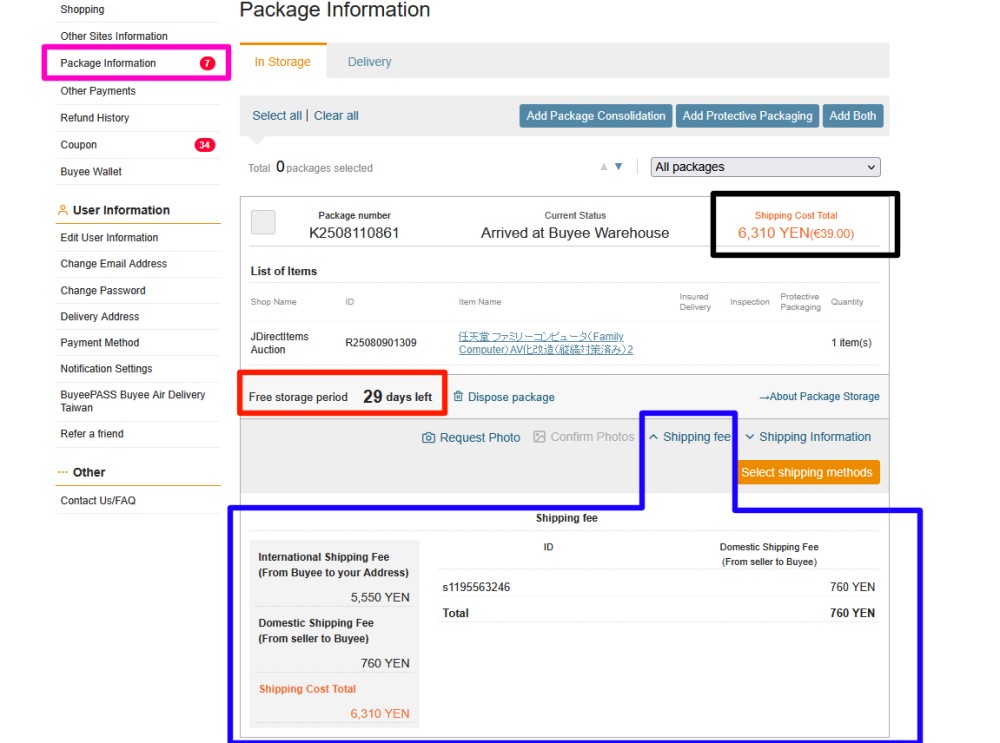Switch to the Delivery tab
Image resolution: width=1000 pixels, height=743 pixels.
tap(369, 62)
